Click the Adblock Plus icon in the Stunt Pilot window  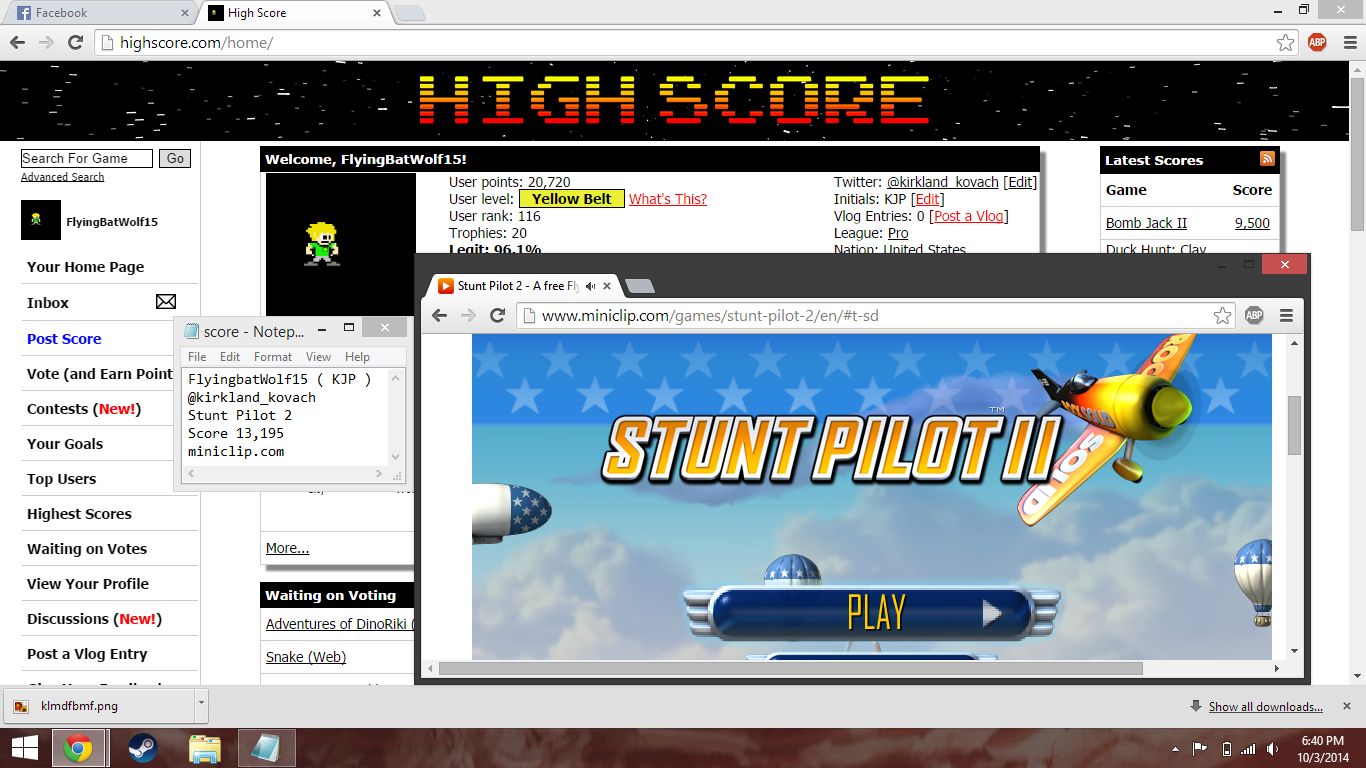[1254, 316]
